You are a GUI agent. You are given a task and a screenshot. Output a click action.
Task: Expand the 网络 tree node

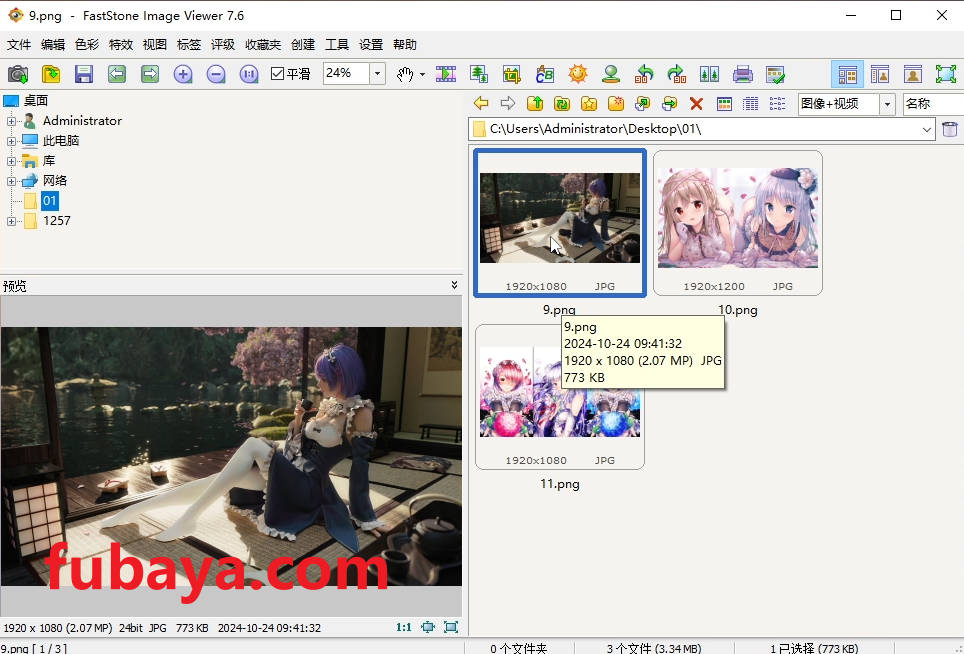(11, 181)
